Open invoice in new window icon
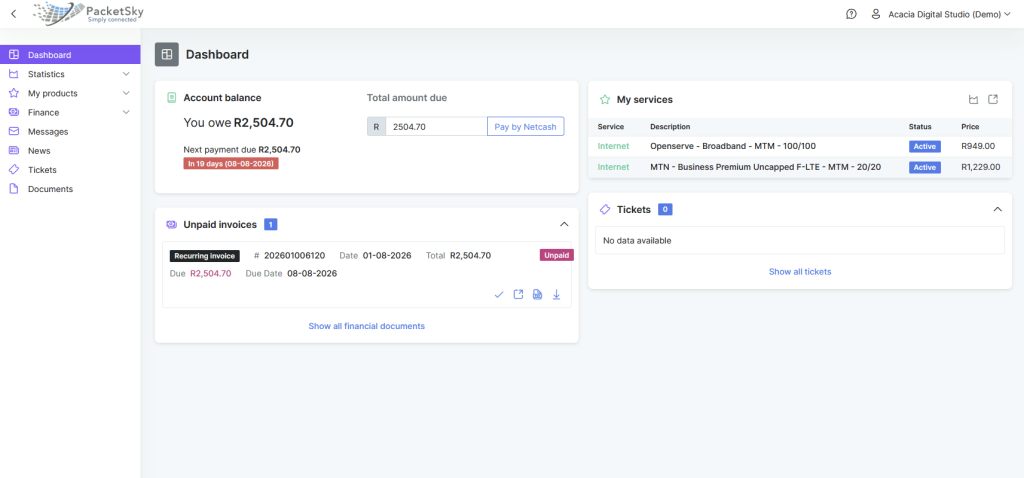This screenshot has height=478, width=1024. (x=518, y=295)
